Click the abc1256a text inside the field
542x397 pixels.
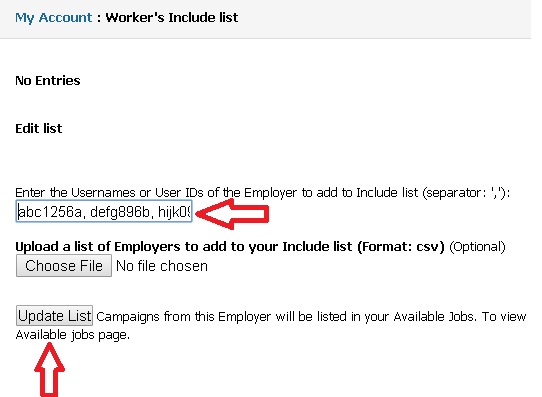[x=50, y=212]
